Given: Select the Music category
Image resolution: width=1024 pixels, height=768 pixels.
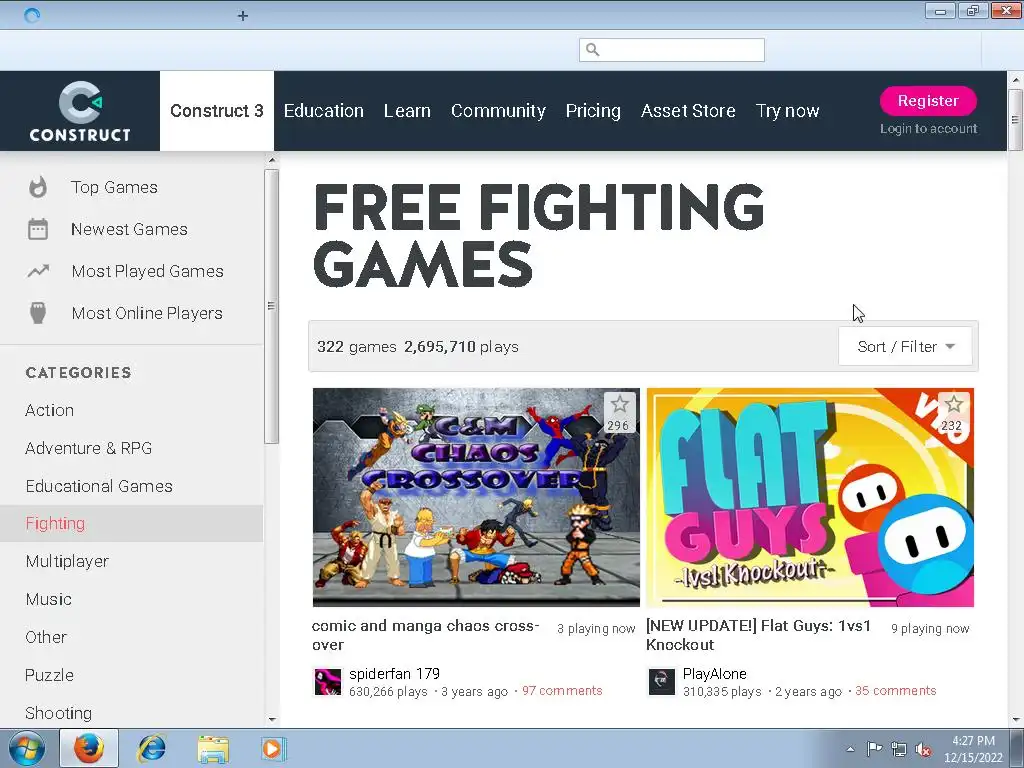Looking at the screenshot, I should point(48,599).
